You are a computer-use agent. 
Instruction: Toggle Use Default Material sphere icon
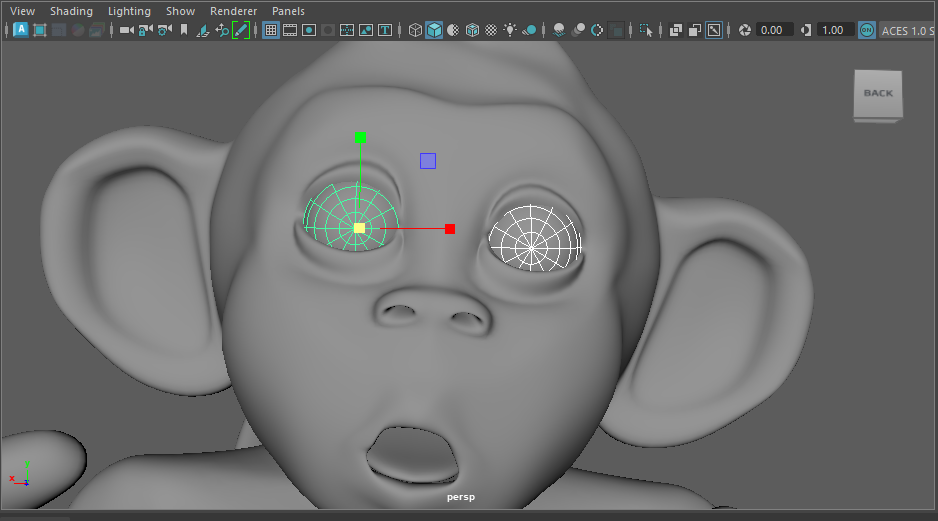click(453, 30)
